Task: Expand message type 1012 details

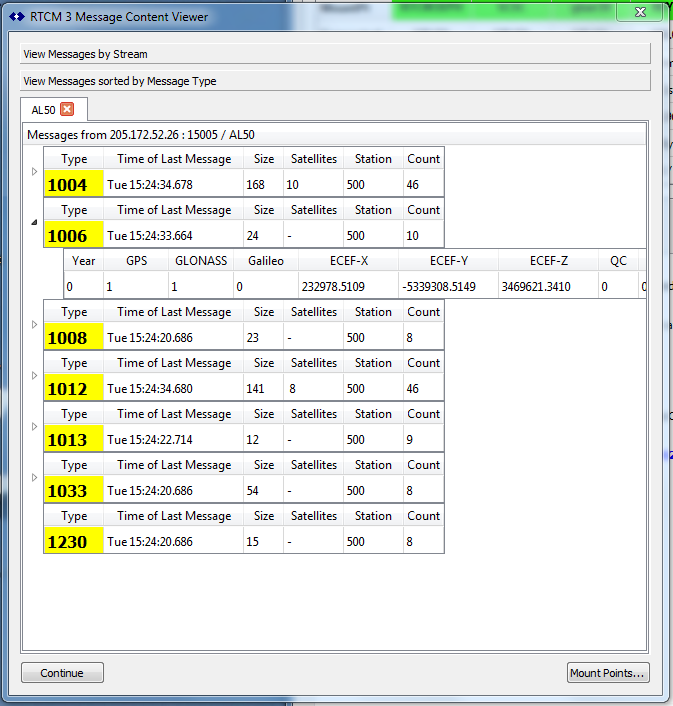Action: coord(35,376)
